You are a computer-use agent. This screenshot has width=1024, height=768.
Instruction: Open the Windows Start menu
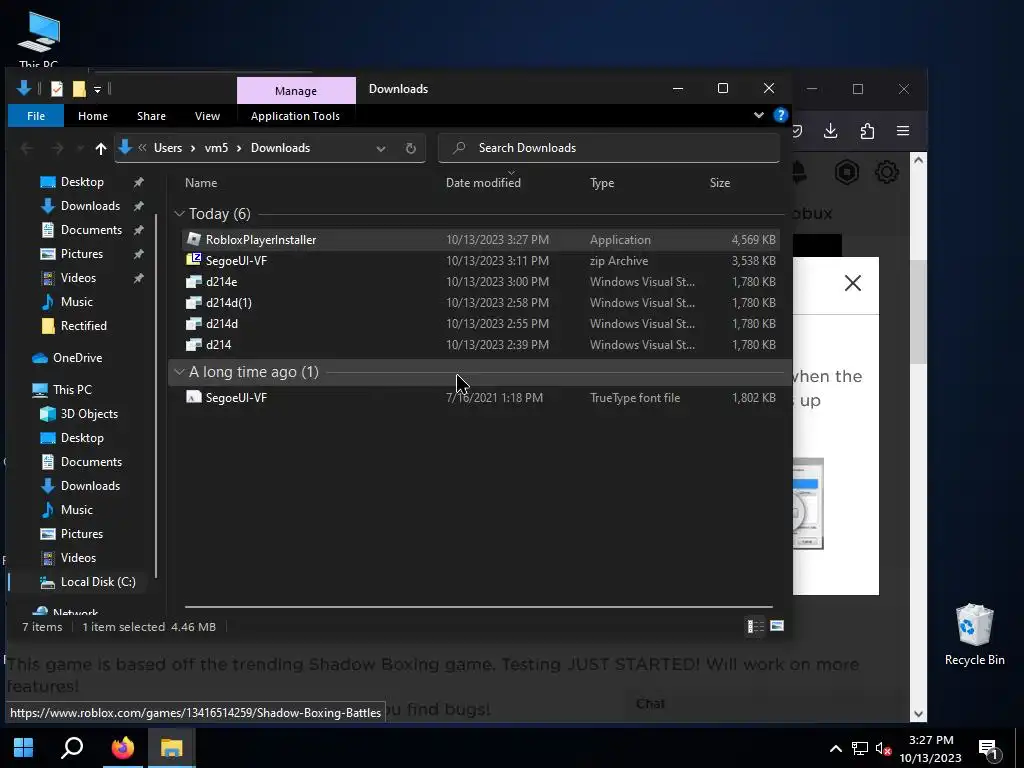click(x=24, y=747)
